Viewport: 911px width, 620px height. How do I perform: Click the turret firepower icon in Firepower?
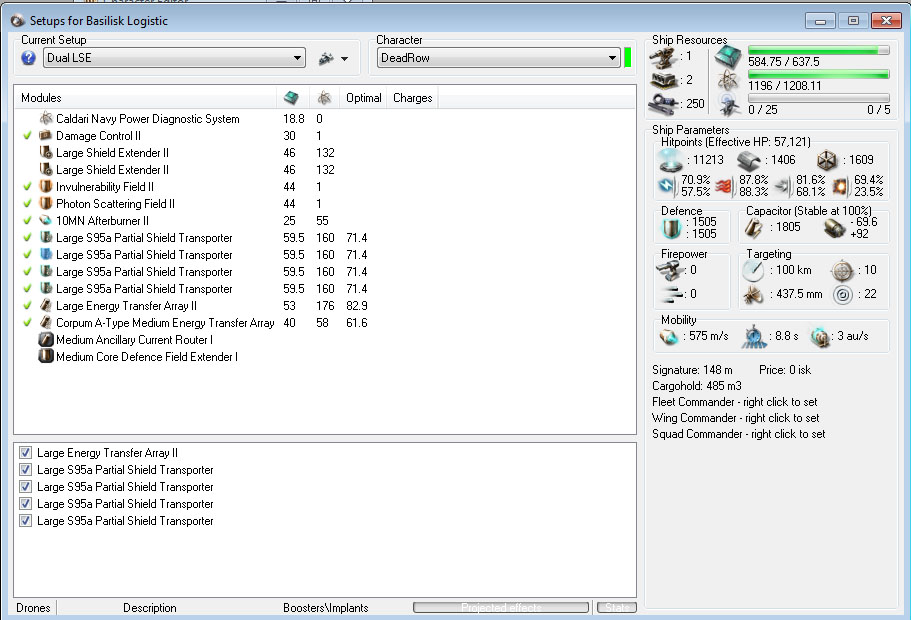(669, 270)
